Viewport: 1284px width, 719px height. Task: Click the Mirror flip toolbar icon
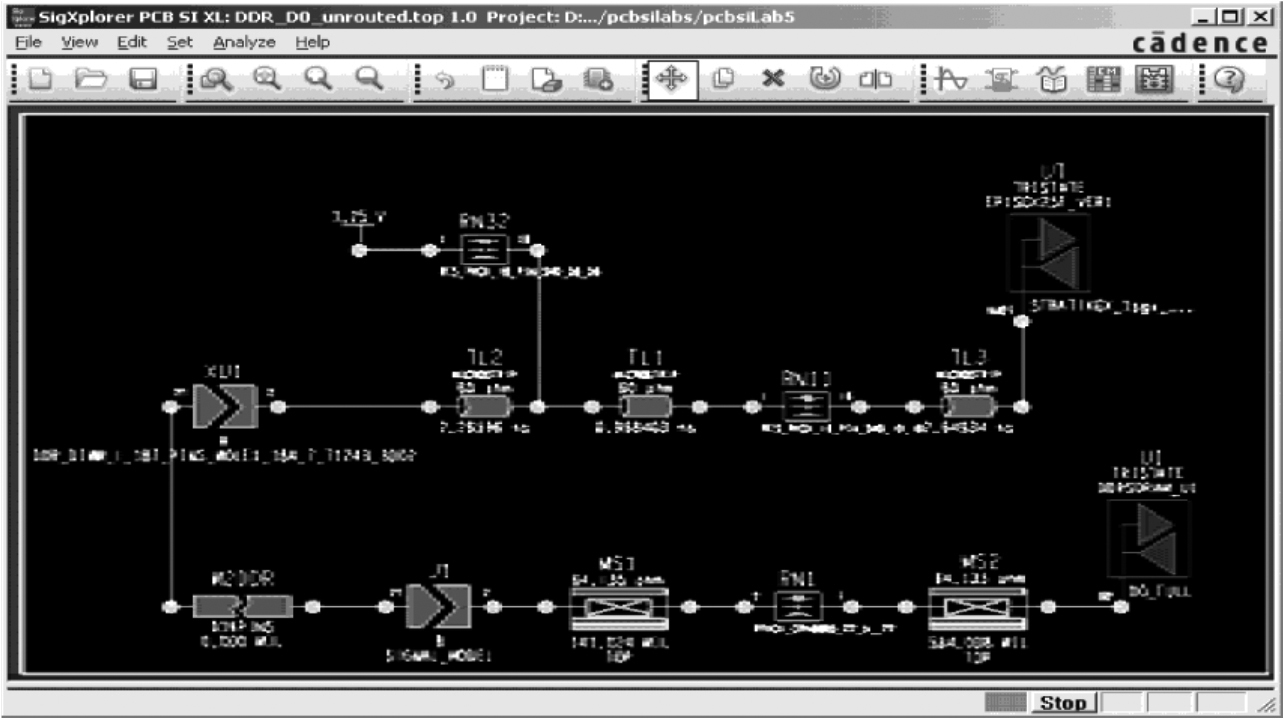[871, 78]
